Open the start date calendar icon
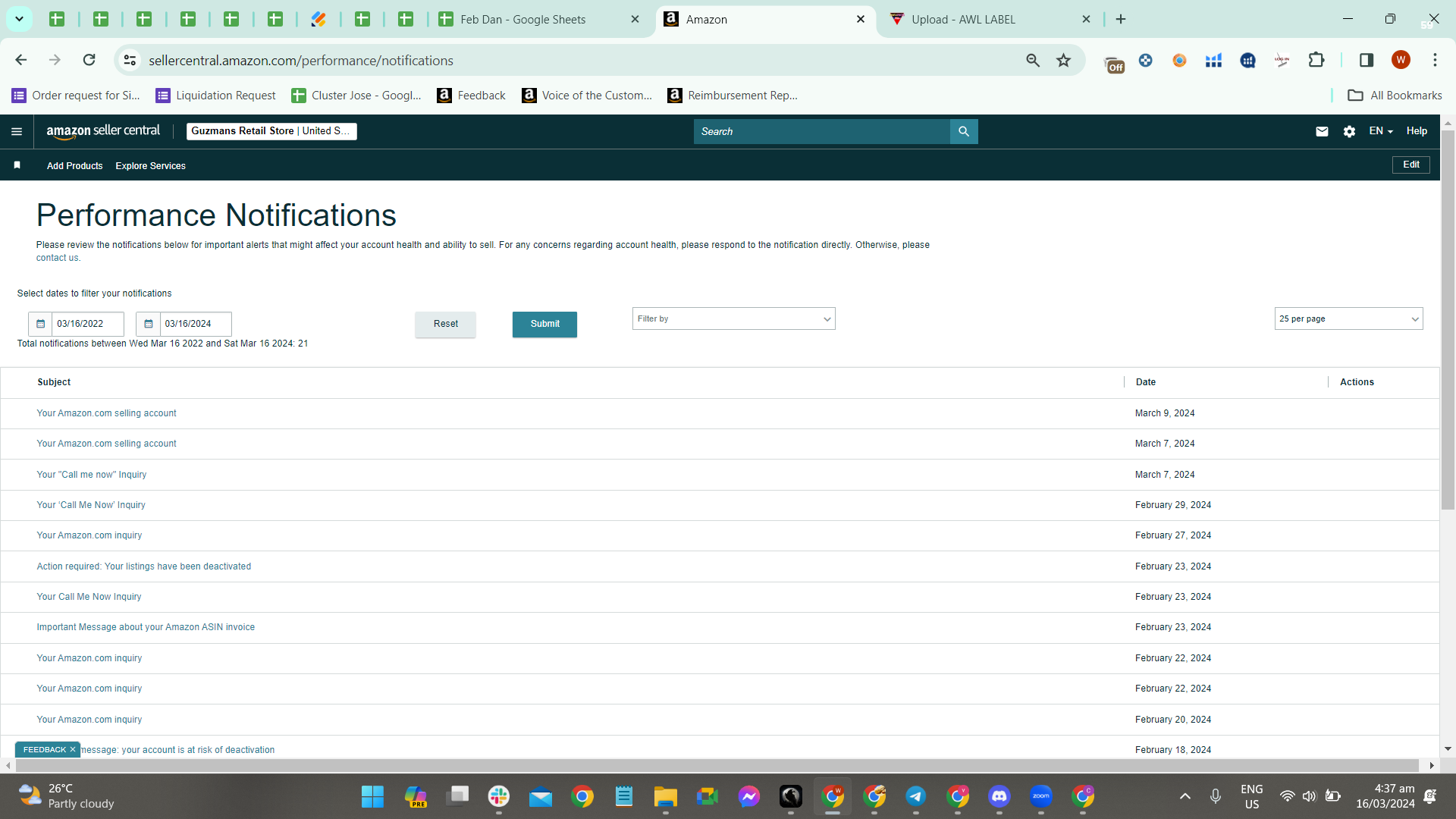Image resolution: width=1456 pixels, height=819 pixels. click(41, 324)
